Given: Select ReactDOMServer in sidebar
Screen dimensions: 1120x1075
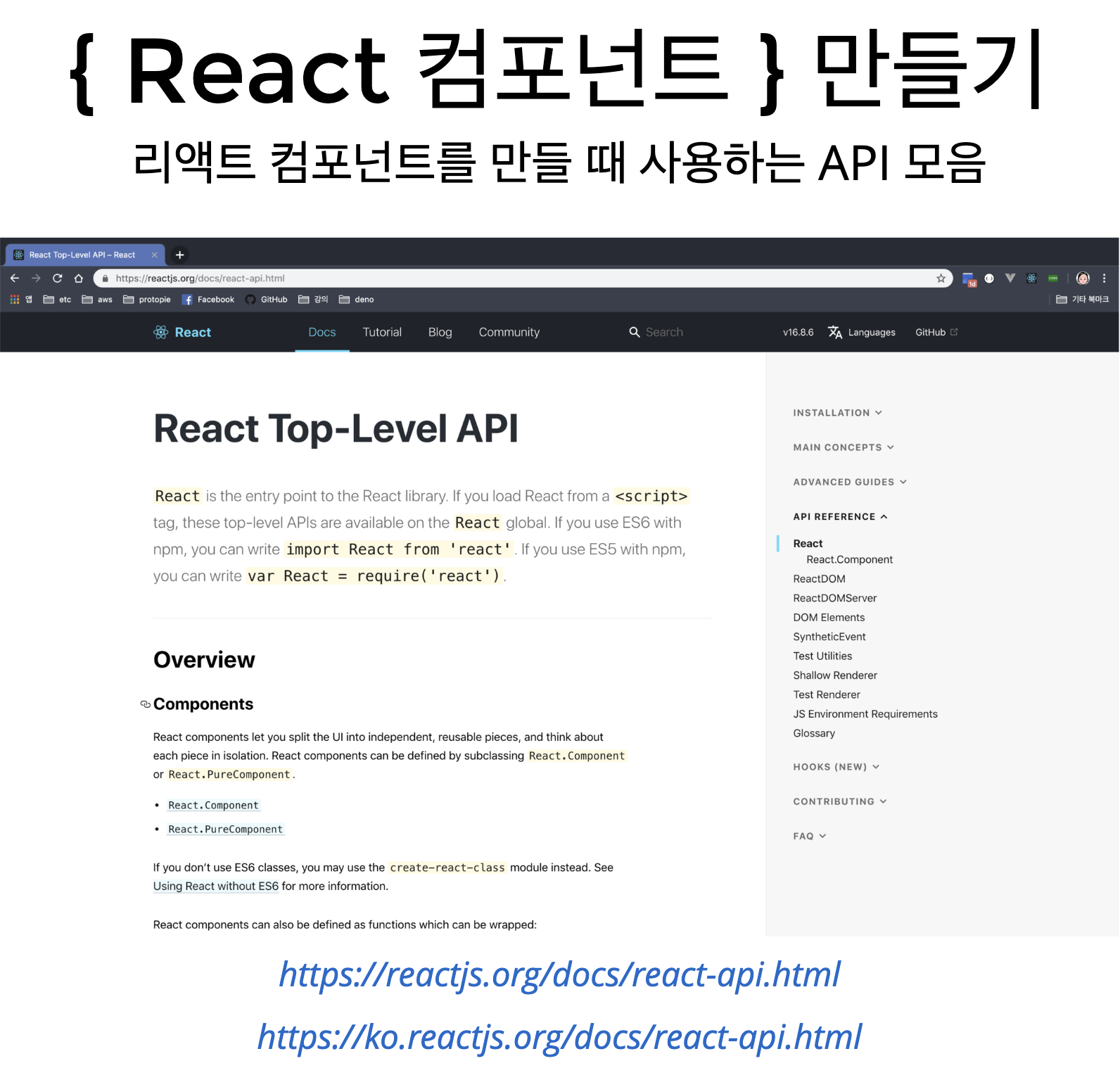Looking at the screenshot, I should [835, 598].
